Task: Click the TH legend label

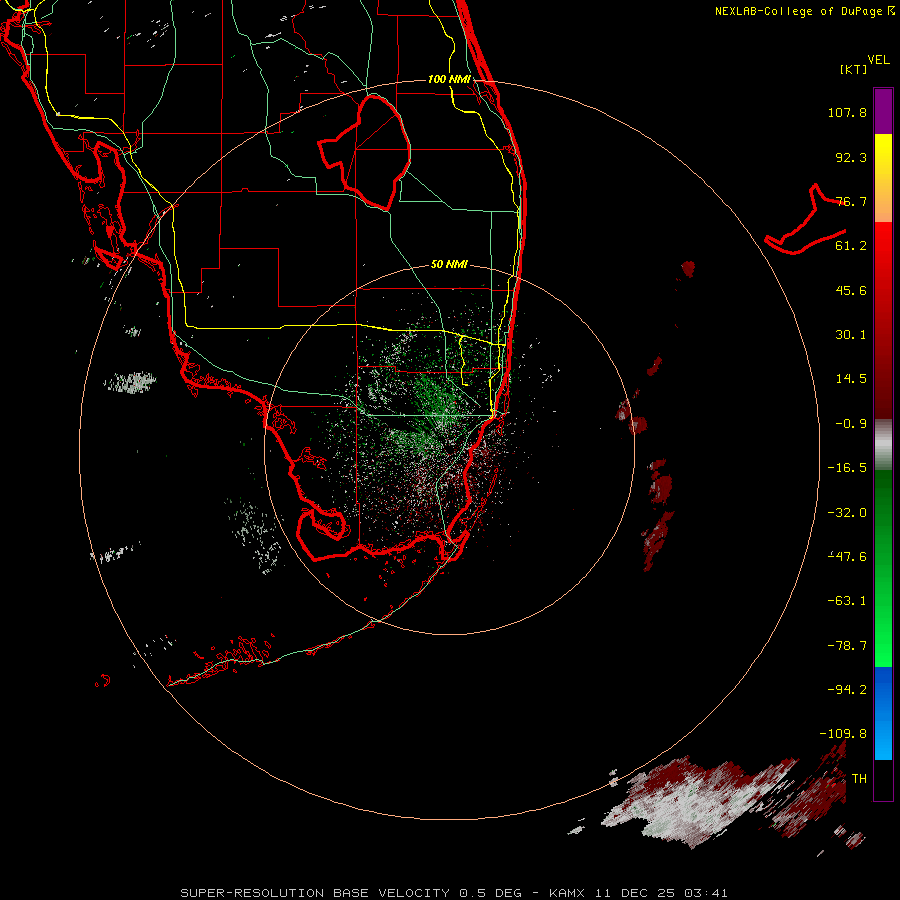Action: [x=859, y=779]
